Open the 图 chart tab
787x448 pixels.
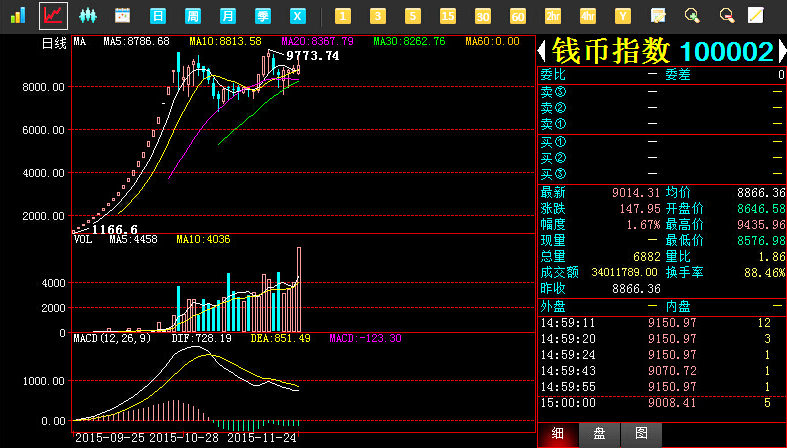(641, 434)
